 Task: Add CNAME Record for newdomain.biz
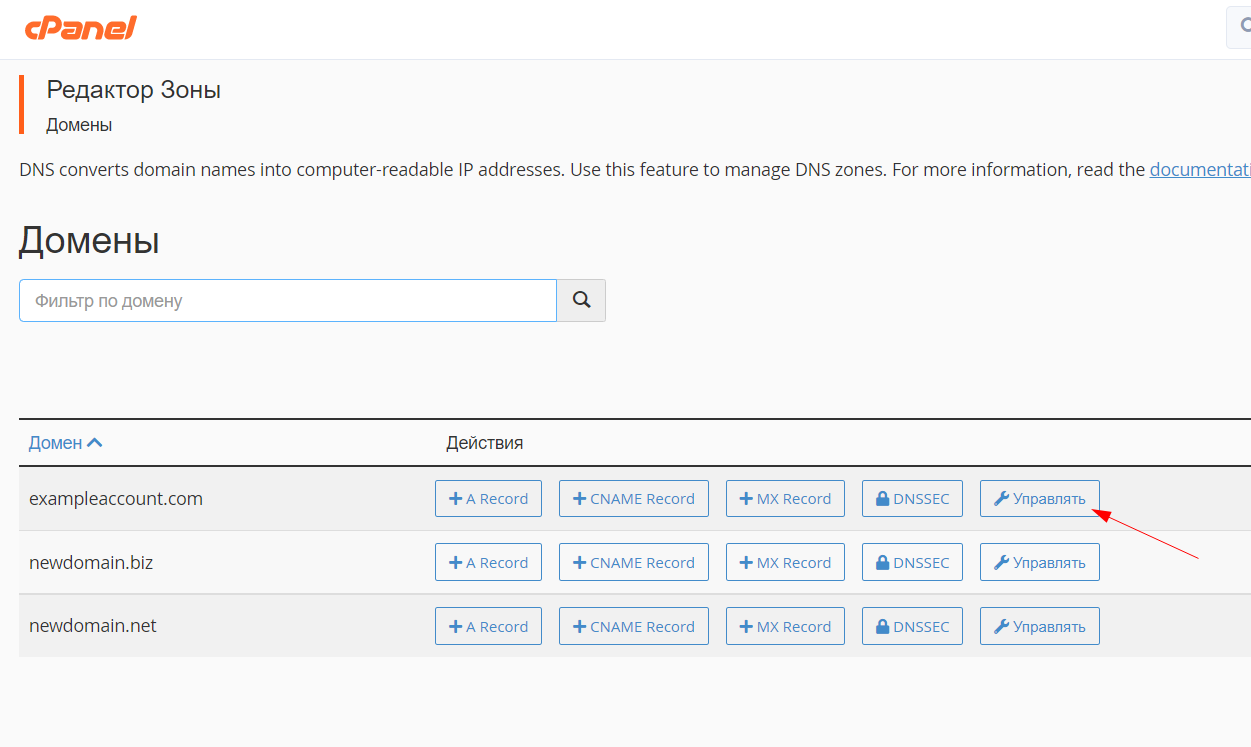(633, 563)
